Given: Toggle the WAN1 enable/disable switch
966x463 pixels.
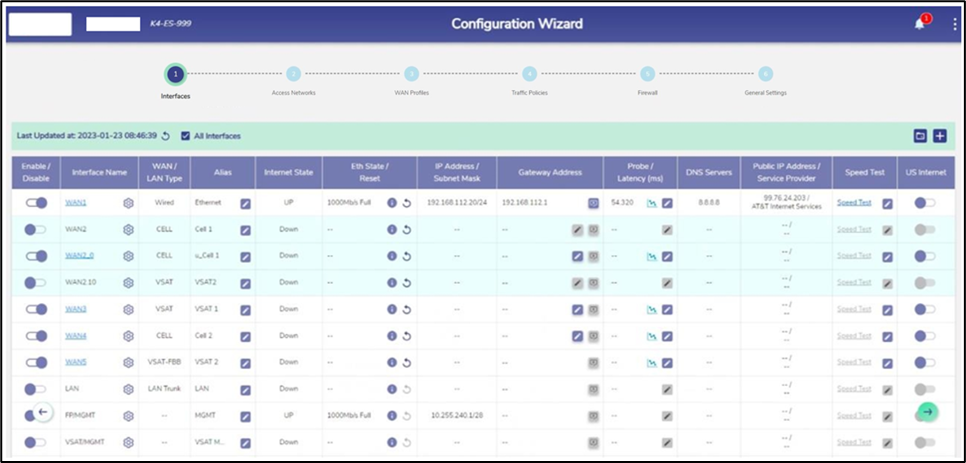Looking at the screenshot, I should point(36,203).
